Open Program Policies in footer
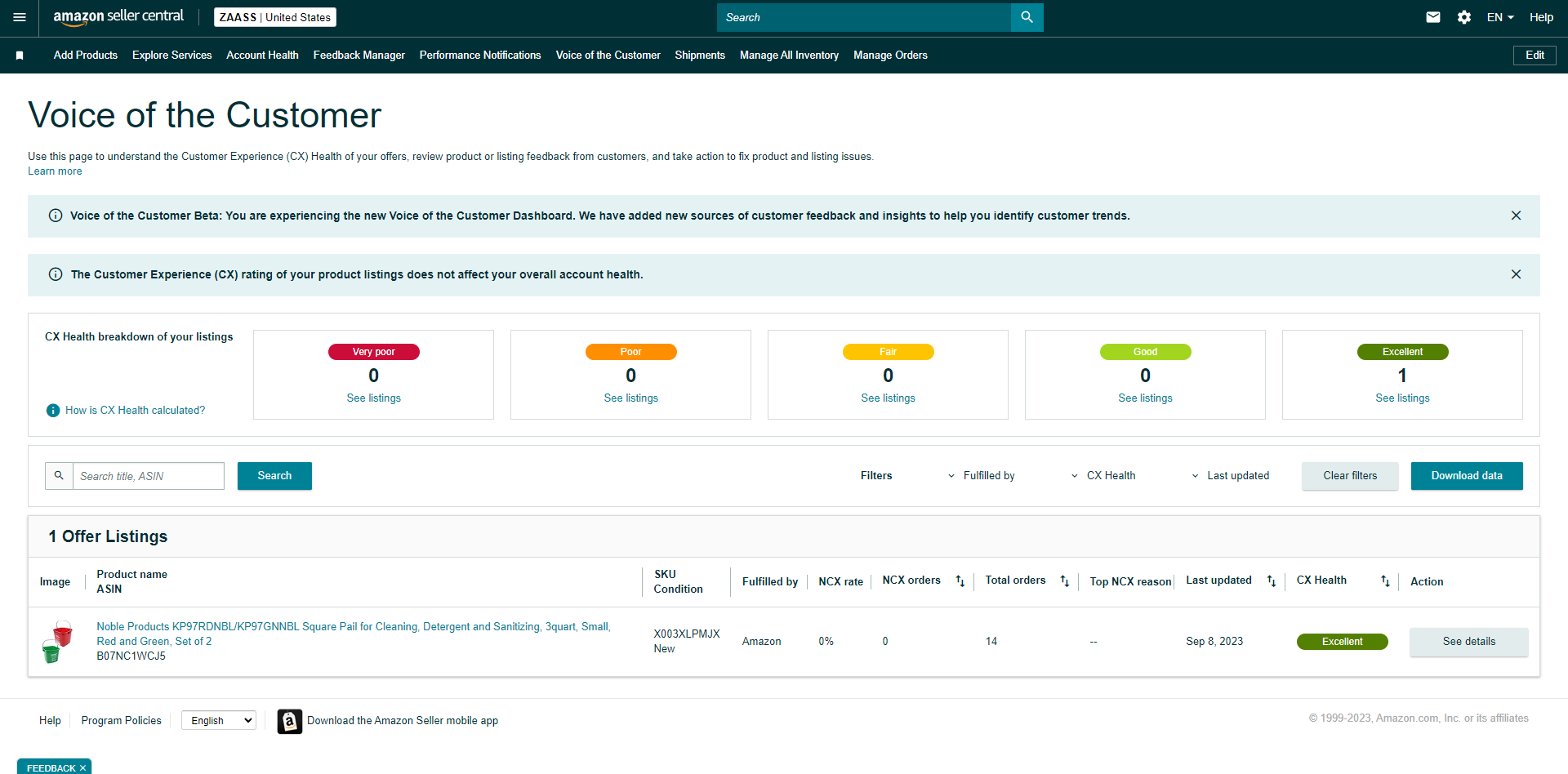This screenshot has height=774, width=1568. [122, 721]
